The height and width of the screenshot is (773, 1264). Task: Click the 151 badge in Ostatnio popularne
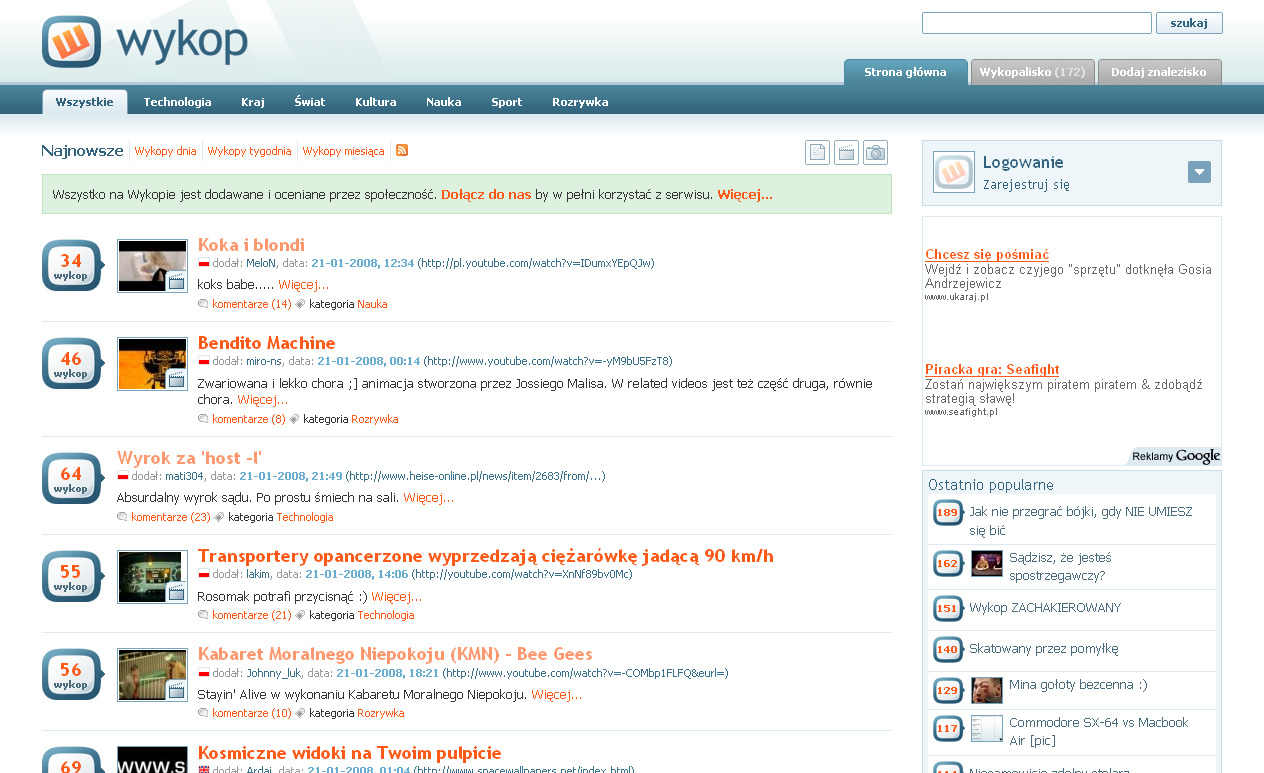tap(947, 608)
